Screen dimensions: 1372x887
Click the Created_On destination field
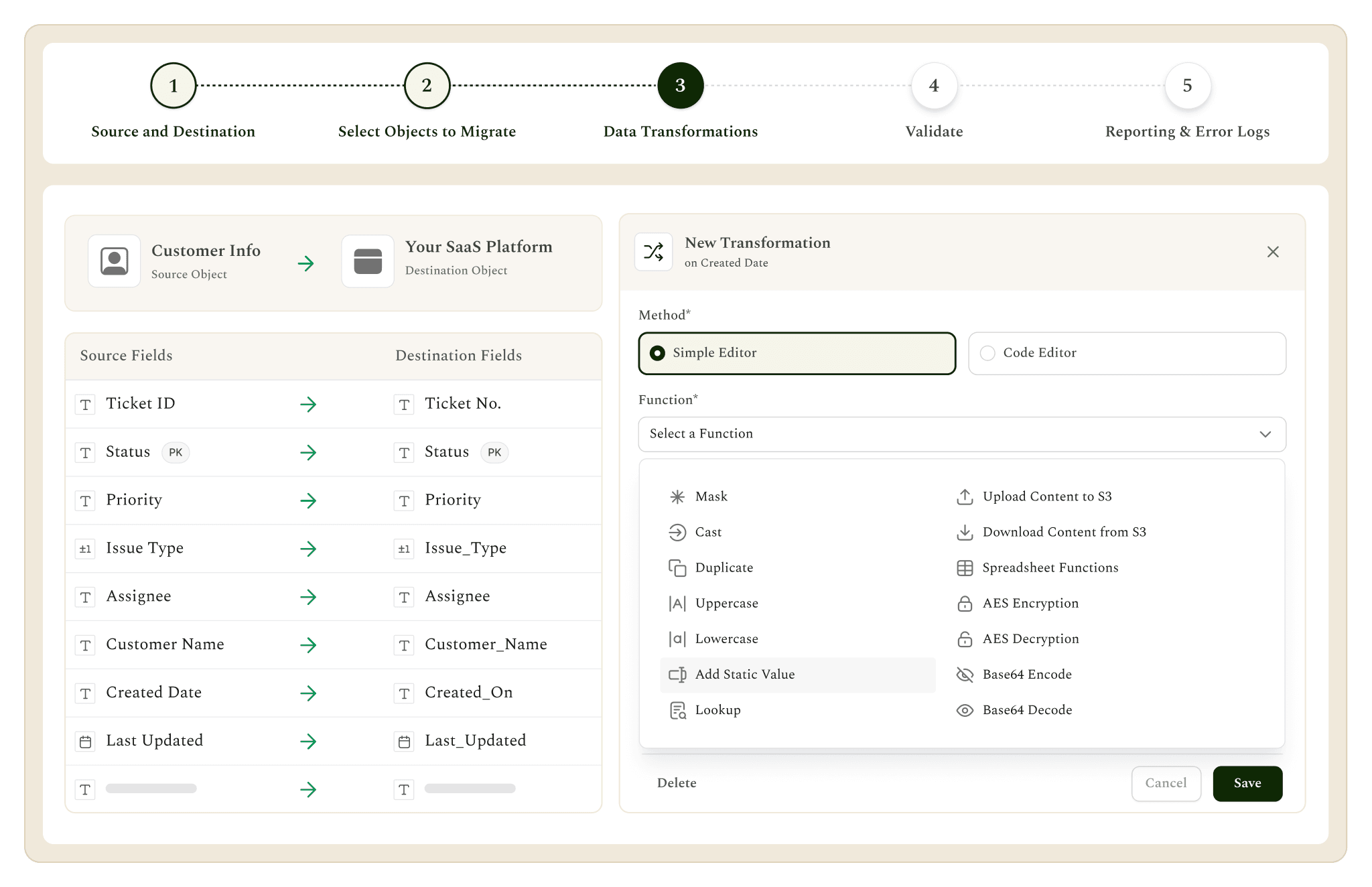(469, 693)
